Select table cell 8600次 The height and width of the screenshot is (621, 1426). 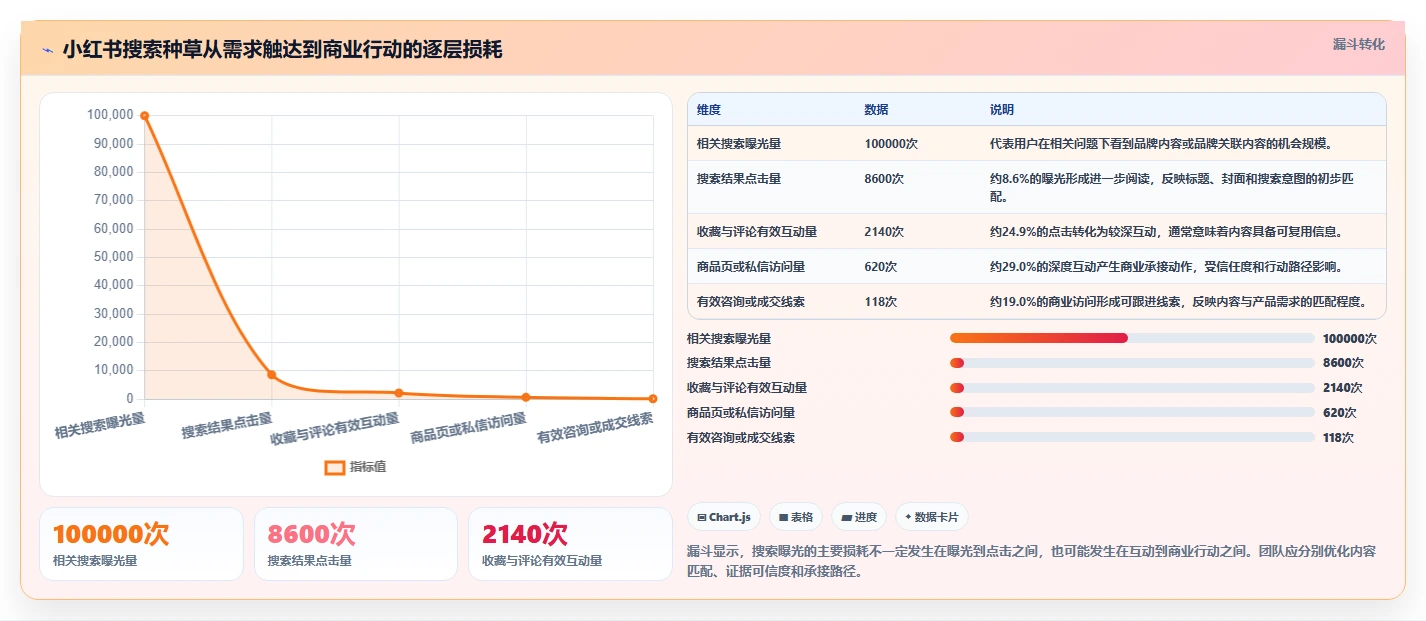coord(884,179)
